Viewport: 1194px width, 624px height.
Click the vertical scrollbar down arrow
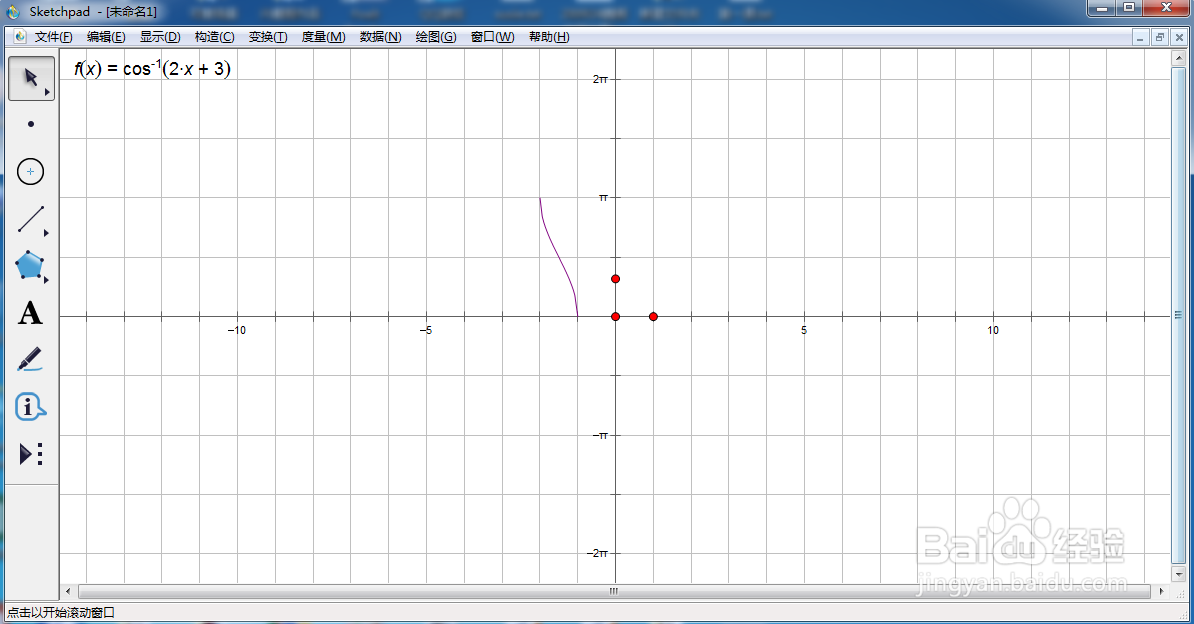pos(1179,574)
